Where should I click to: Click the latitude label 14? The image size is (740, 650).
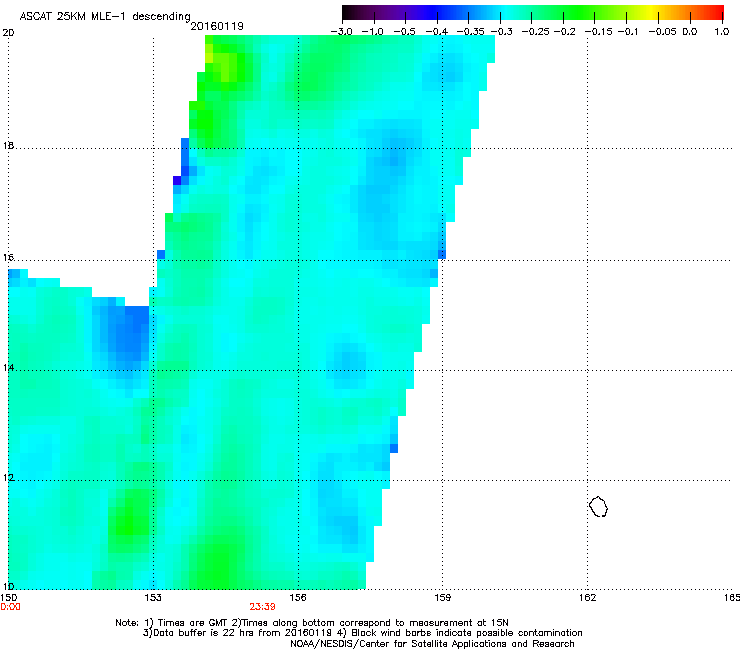[8, 368]
